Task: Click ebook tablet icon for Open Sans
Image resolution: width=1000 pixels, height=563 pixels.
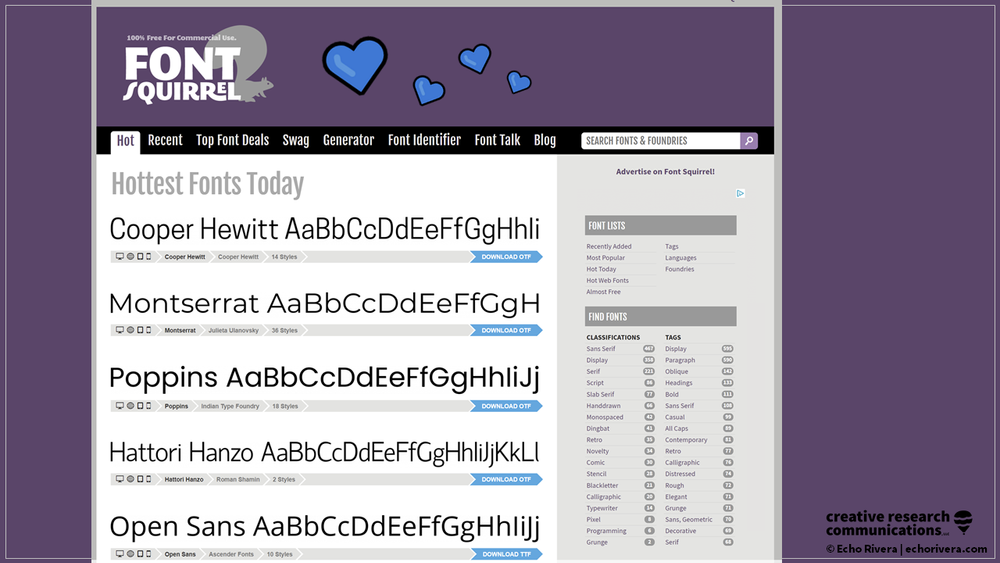Action: point(140,553)
